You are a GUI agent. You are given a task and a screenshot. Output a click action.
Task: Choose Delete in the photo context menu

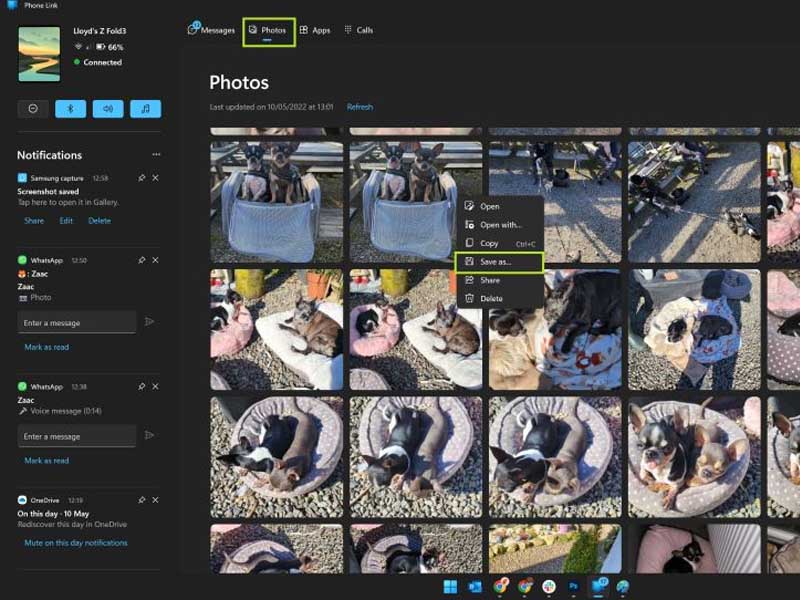click(500, 298)
